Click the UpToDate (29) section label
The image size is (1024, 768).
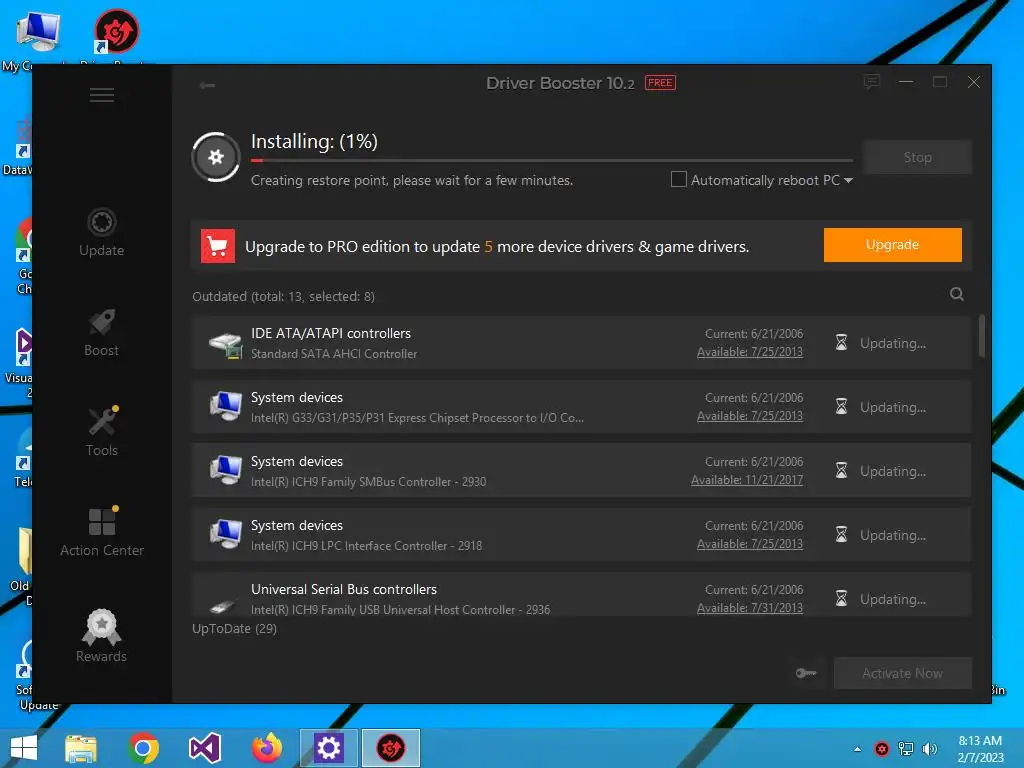(234, 628)
